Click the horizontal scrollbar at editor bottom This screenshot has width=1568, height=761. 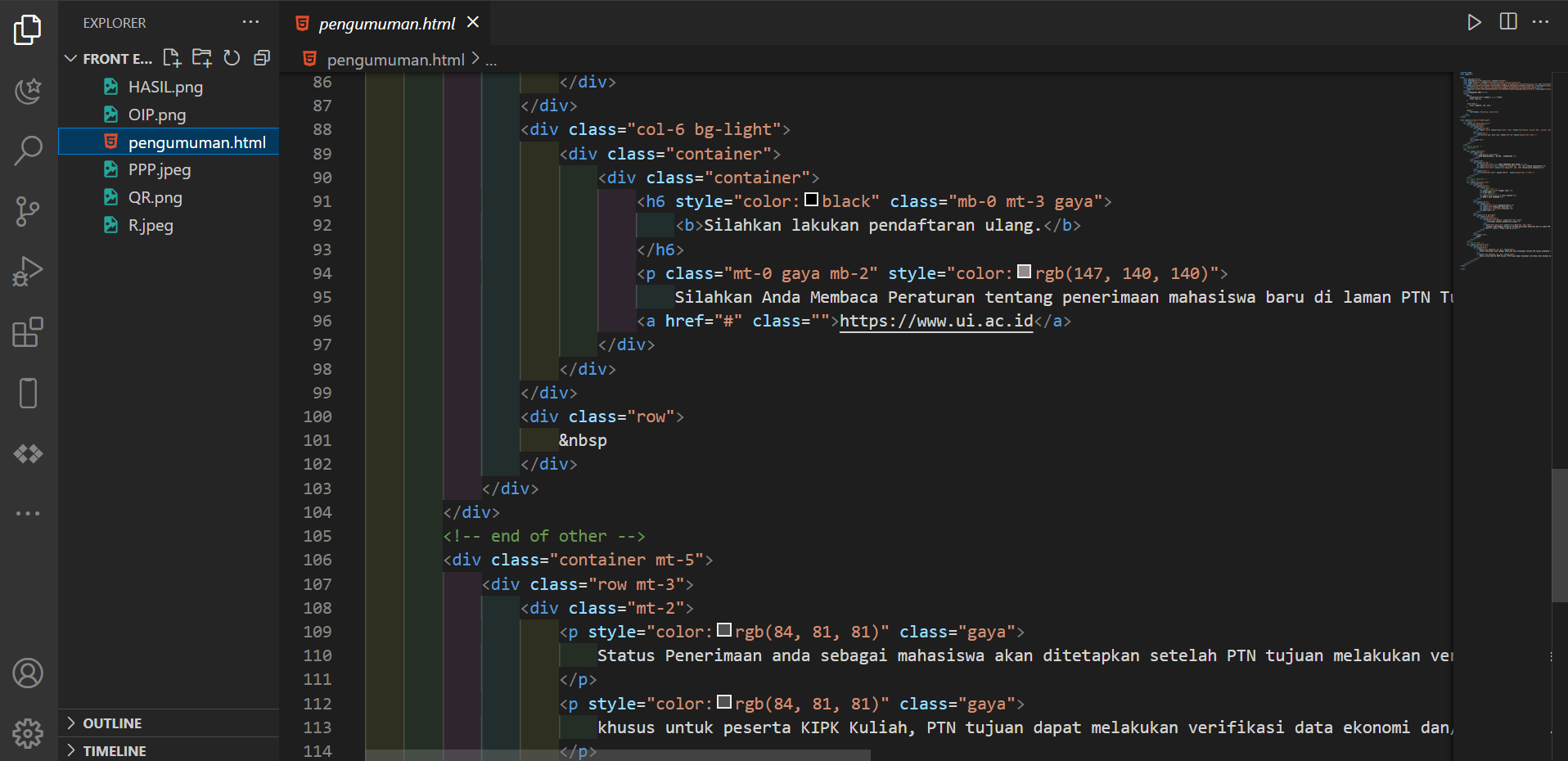pyautogui.click(x=618, y=755)
